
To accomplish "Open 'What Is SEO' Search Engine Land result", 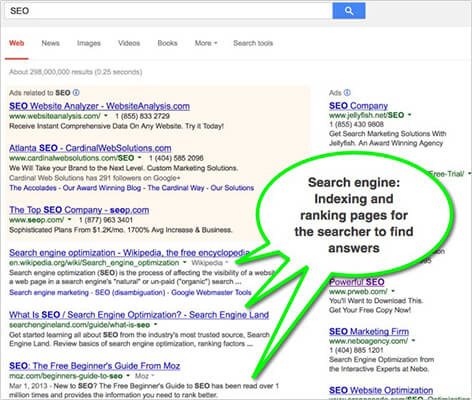I will tap(139, 315).
